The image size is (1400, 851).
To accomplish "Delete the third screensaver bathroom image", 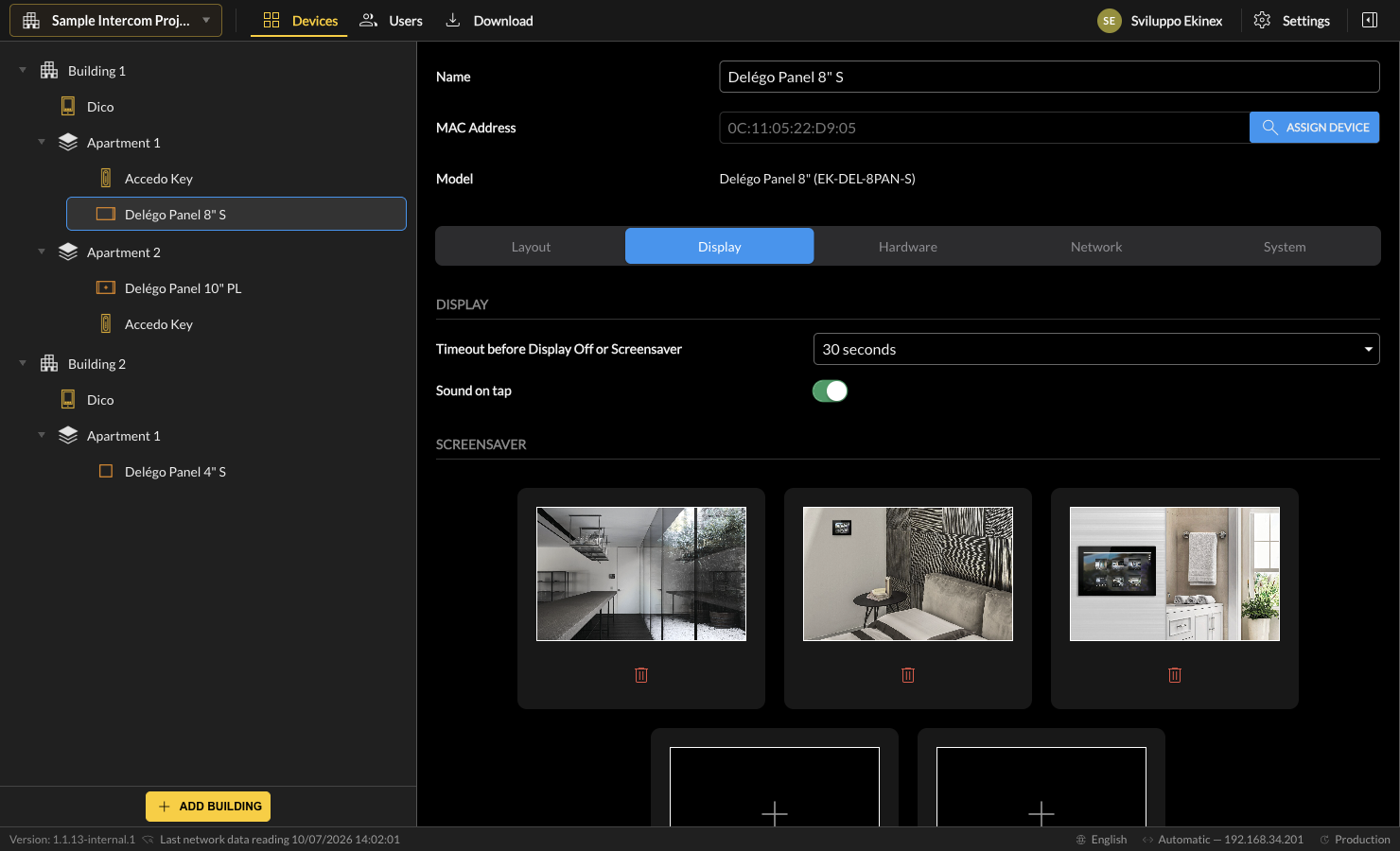I will tap(1175, 675).
